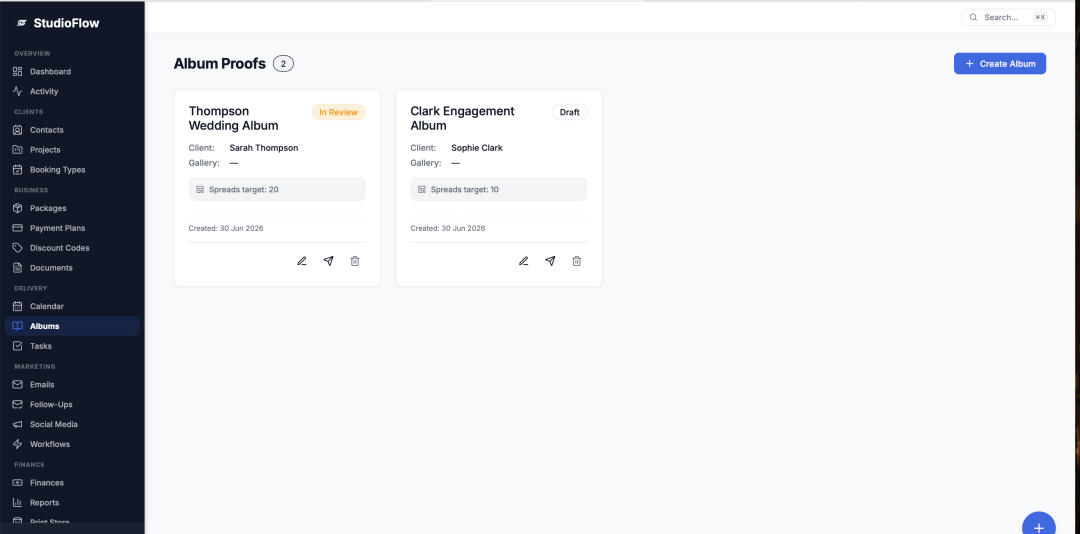Click 'Spreads target: 10' text
The width and height of the screenshot is (1080, 534).
(x=465, y=189)
